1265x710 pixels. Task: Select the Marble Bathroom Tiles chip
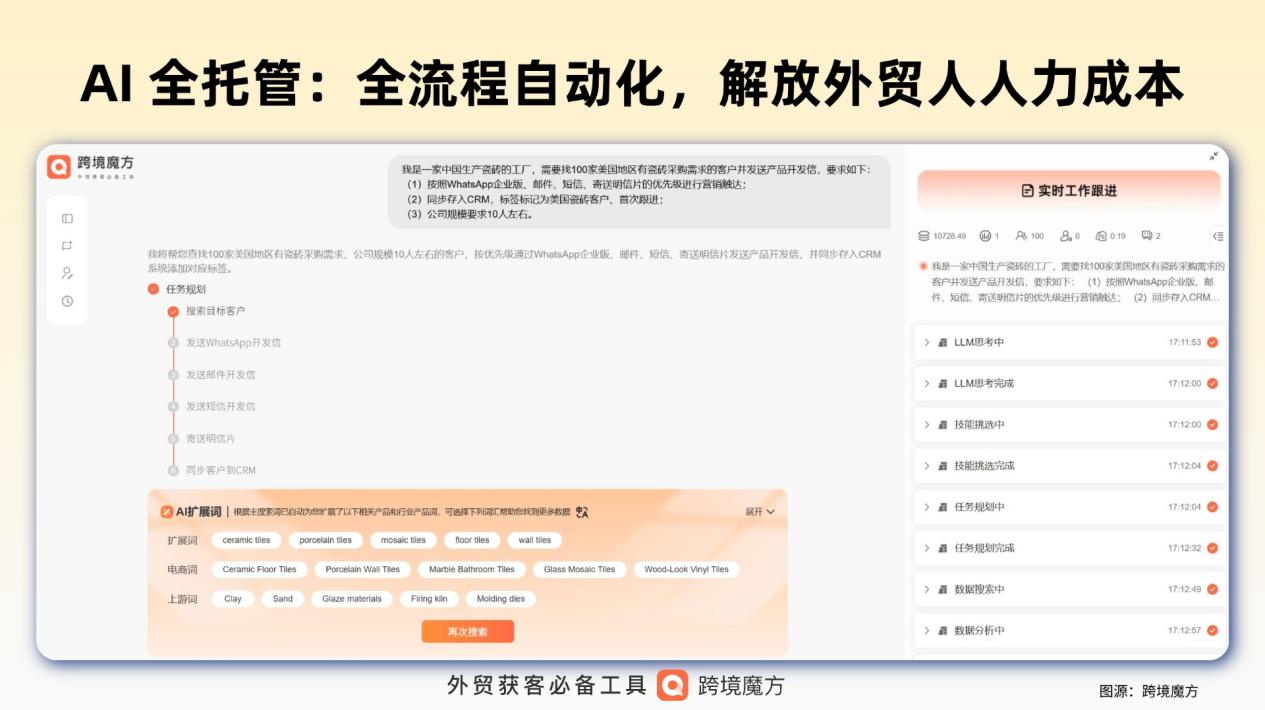472,570
